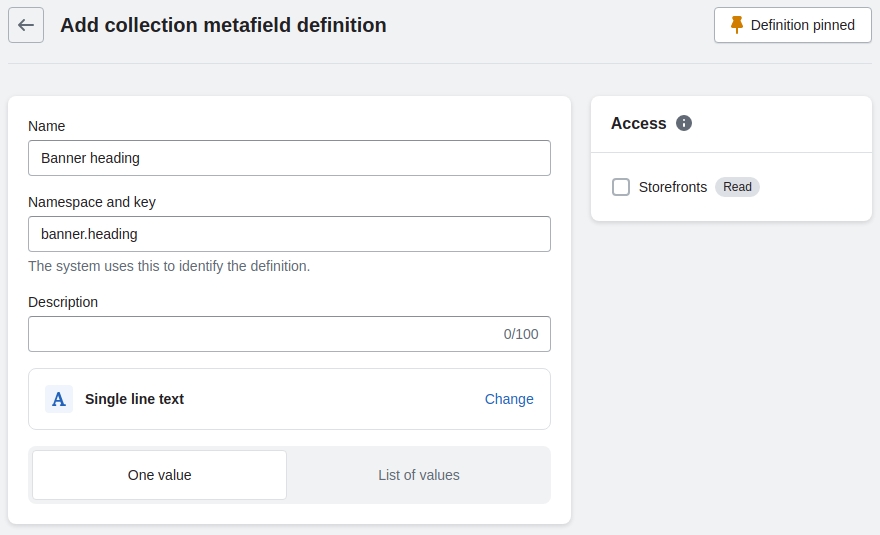Click the info icon beside Access
This screenshot has width=880, height=535.
[684, 123]
